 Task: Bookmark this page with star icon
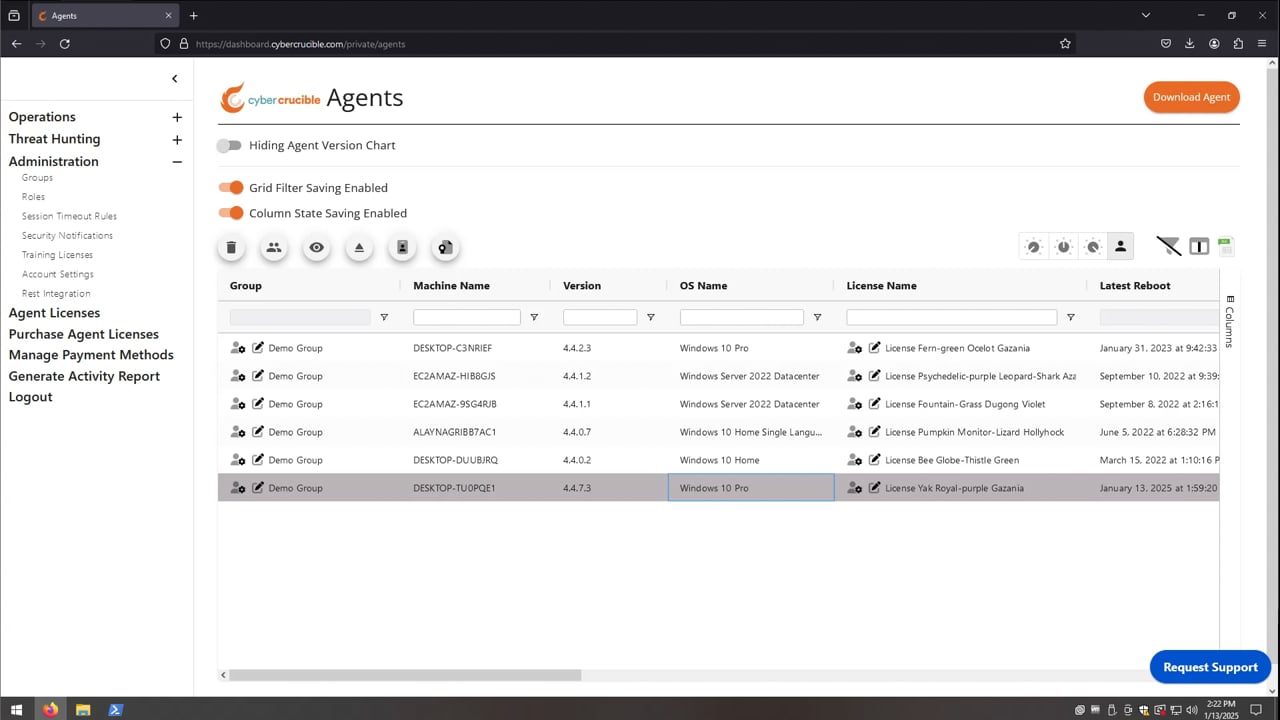pyautogui.click(x=1065, y=44)
